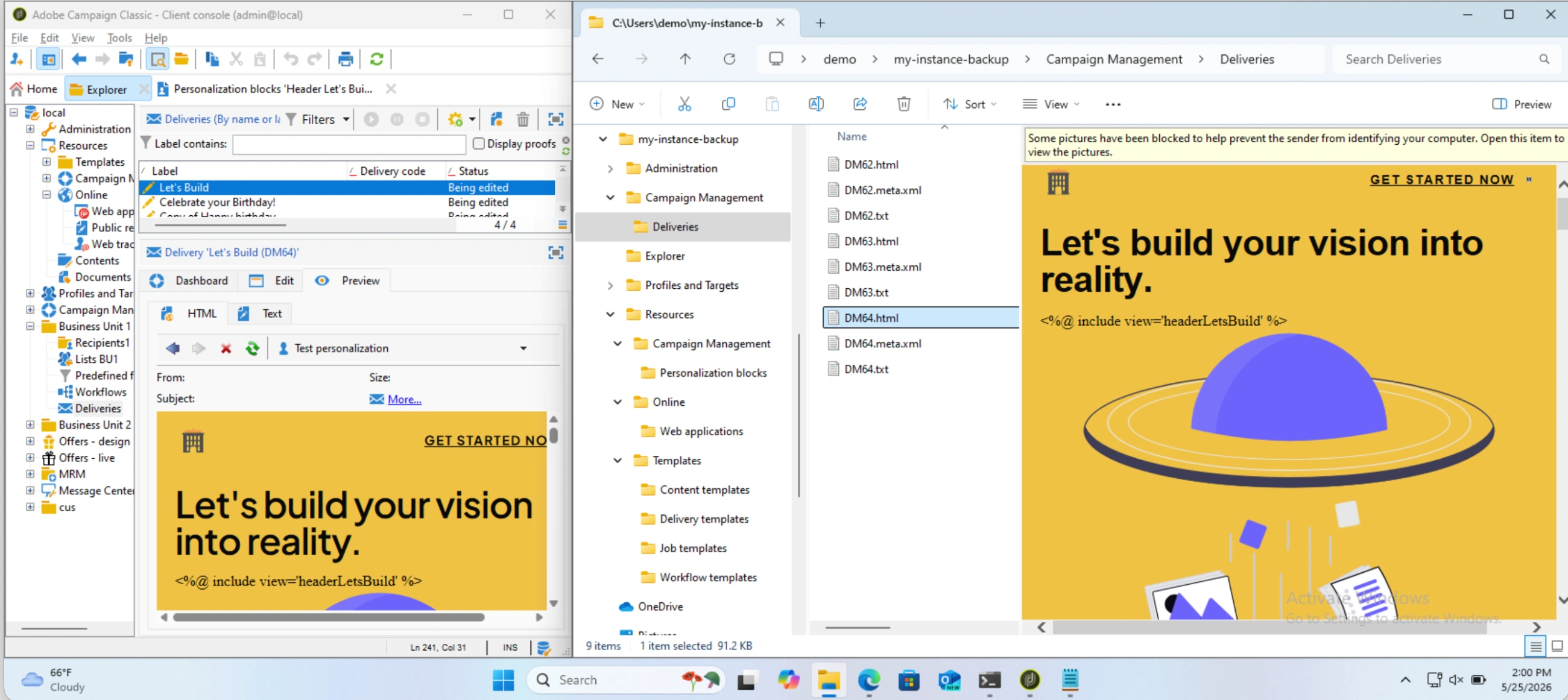The height and width of the screenshot is (700, 1568).
Task: Expand the Administration node in Campaign tree
Action: (30, 129)
